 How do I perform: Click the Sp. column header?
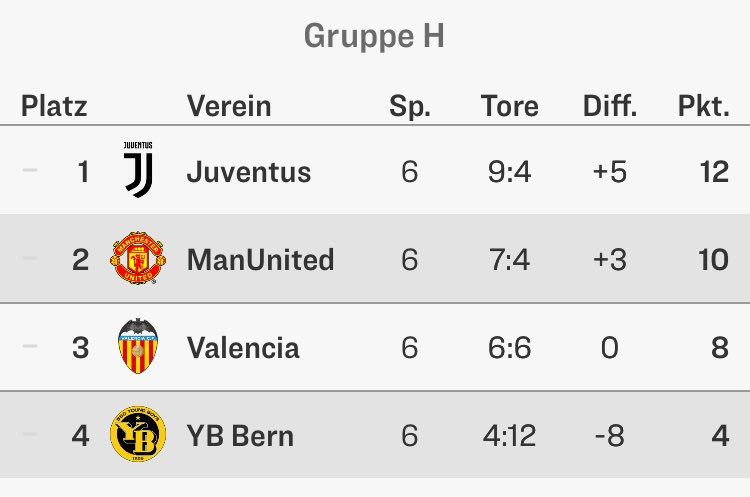click(x=409, y=105)
